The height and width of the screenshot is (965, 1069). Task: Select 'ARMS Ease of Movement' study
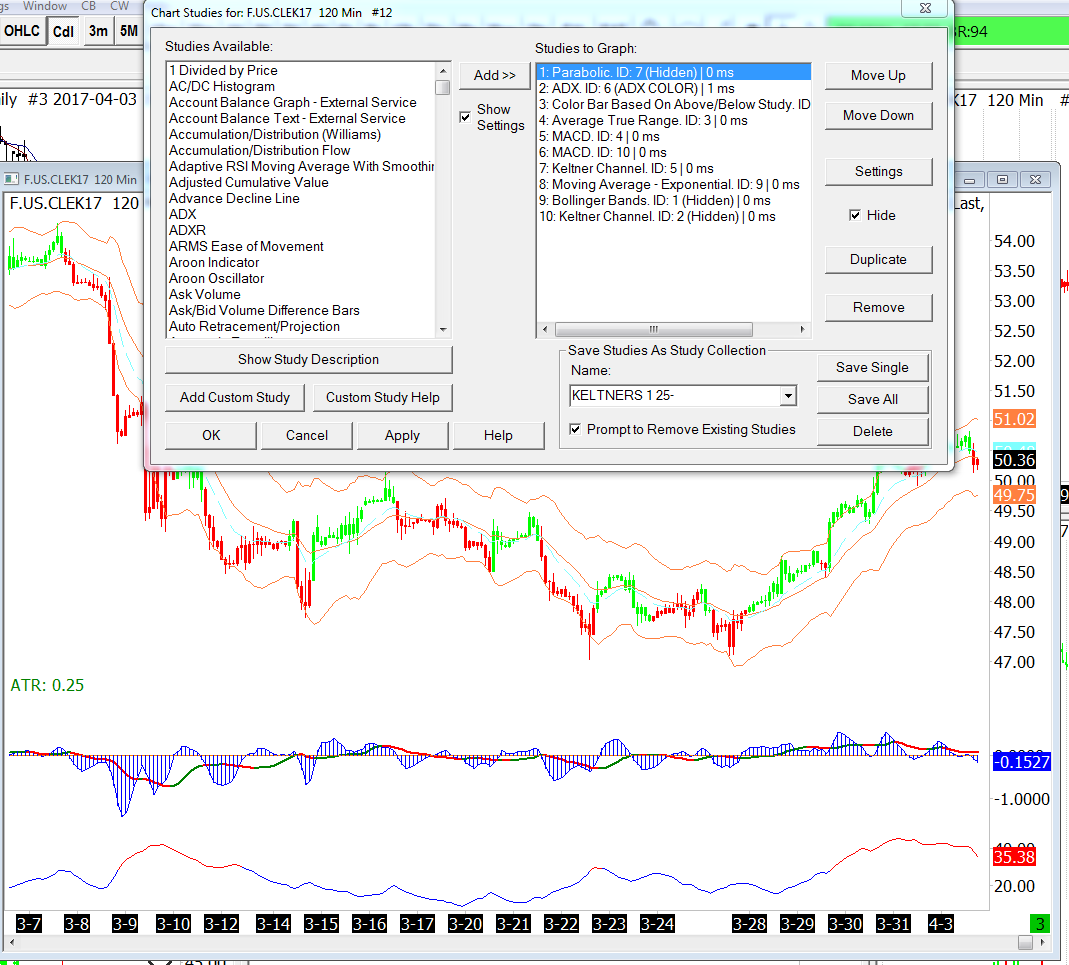pos(246,247)
